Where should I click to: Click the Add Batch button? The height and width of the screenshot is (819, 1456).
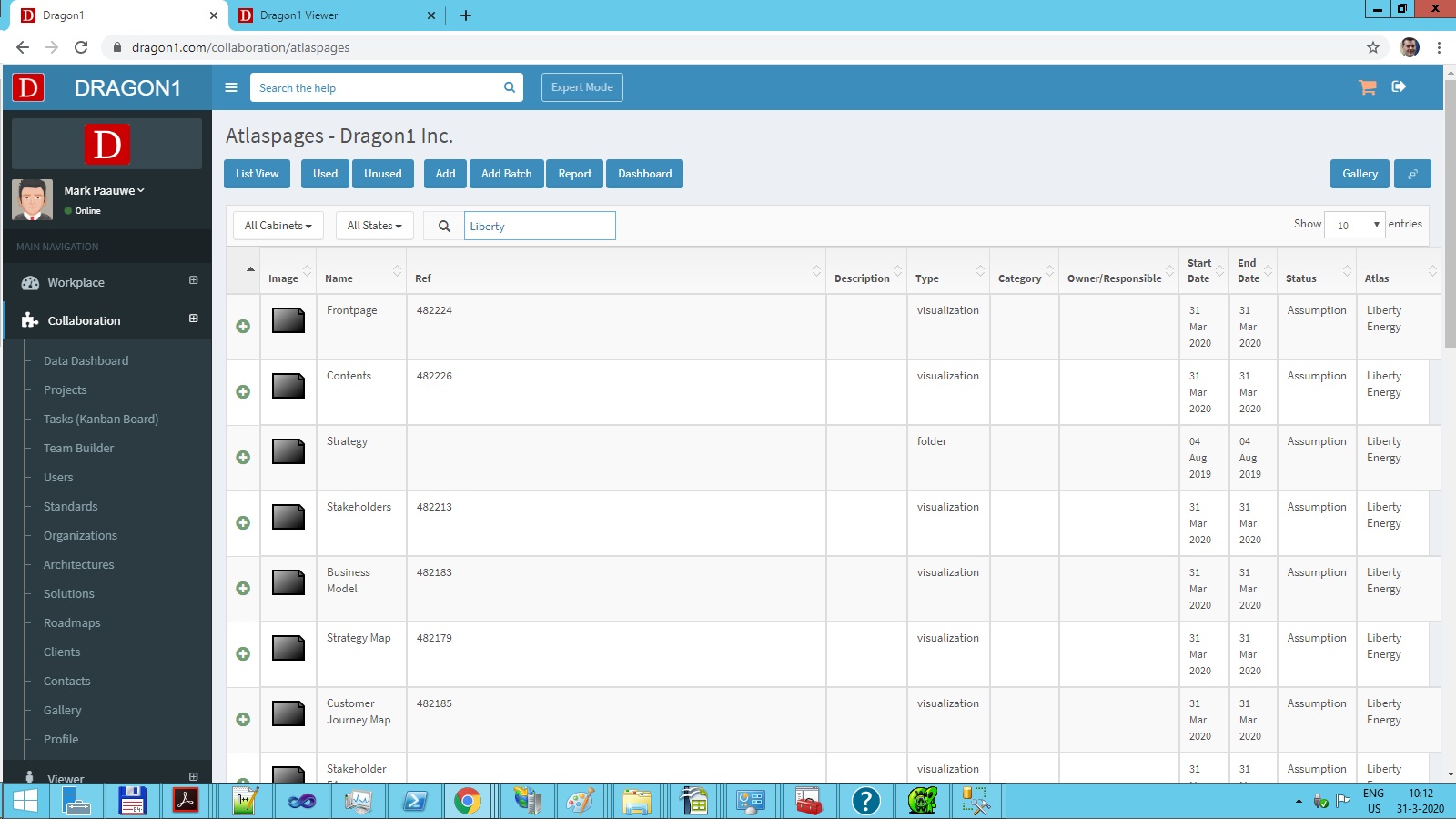coord(507,174)
